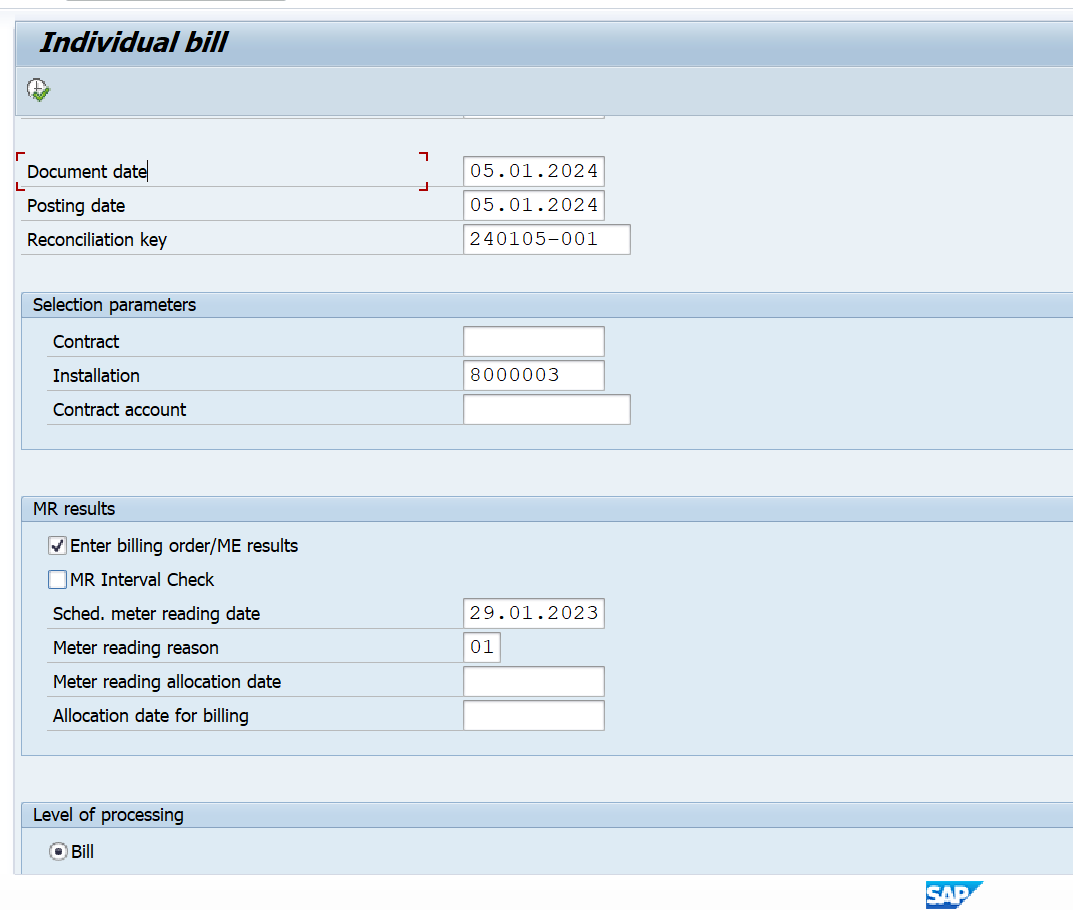Click the empty Contract input field

[x=534, y=341]
